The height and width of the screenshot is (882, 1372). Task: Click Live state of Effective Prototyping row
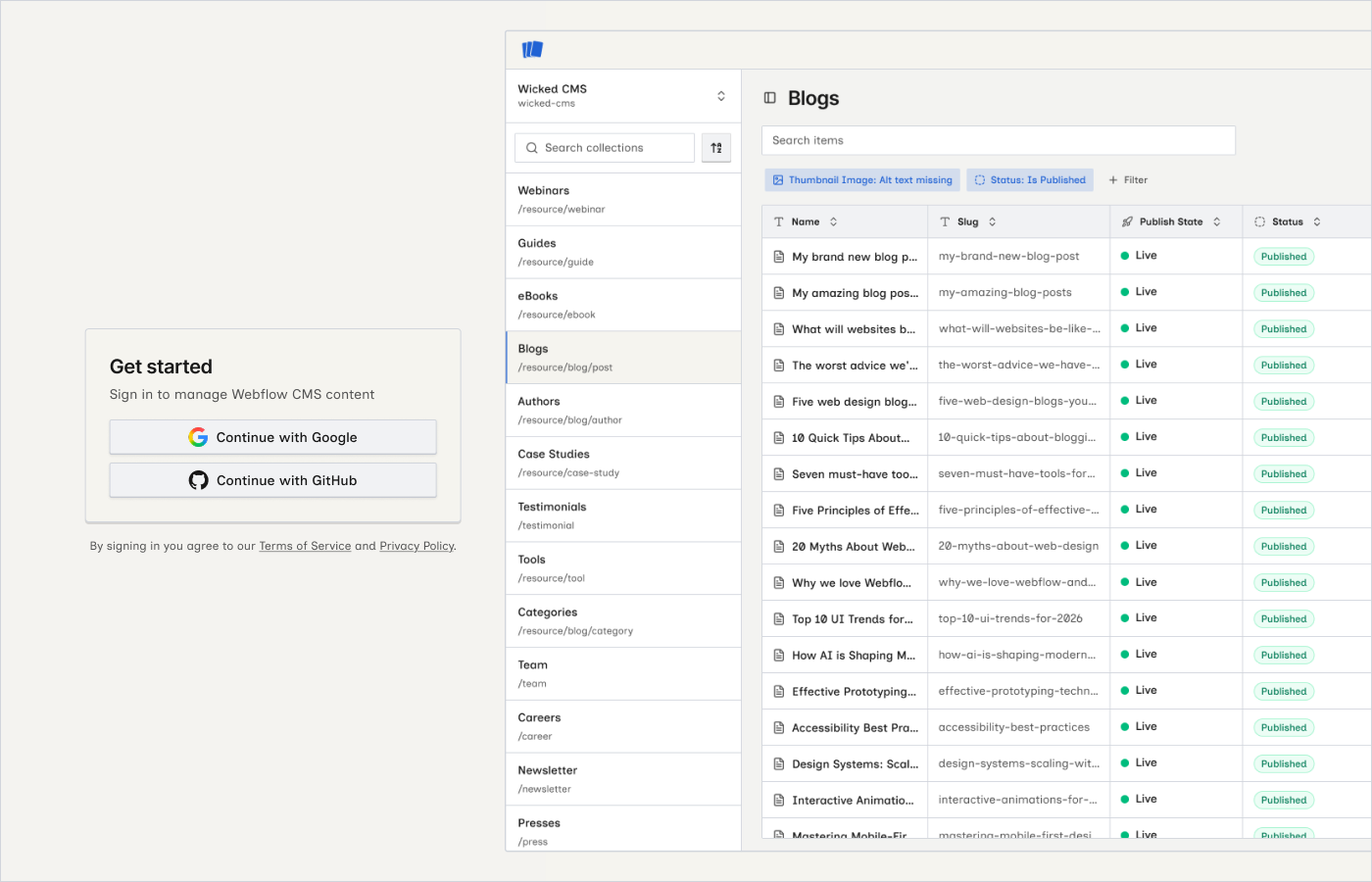coord(1139,691)
